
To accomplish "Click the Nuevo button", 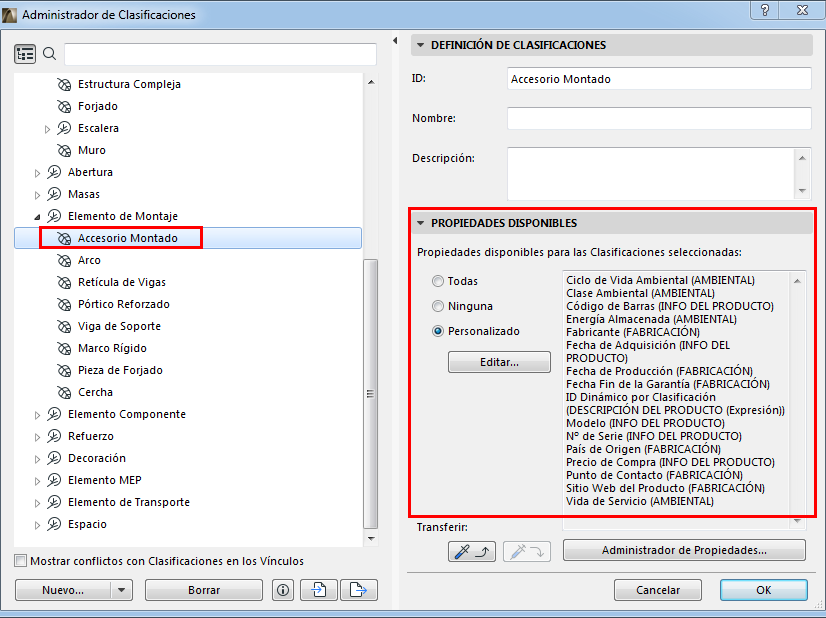I will [63, 590].
